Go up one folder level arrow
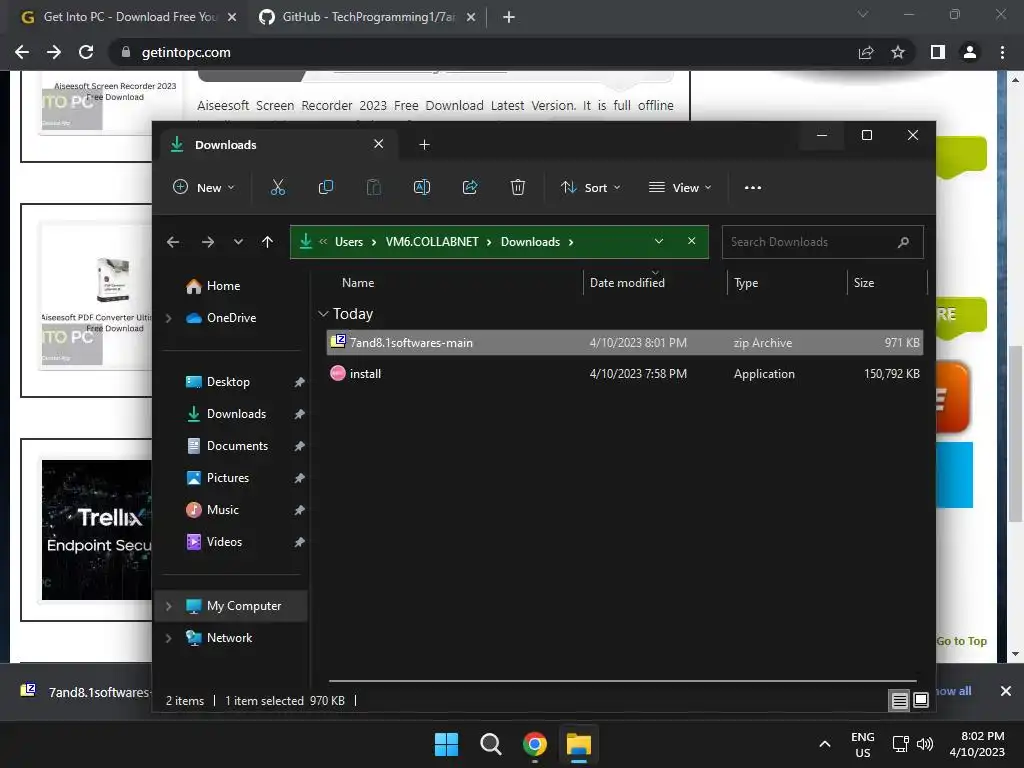 267,242
